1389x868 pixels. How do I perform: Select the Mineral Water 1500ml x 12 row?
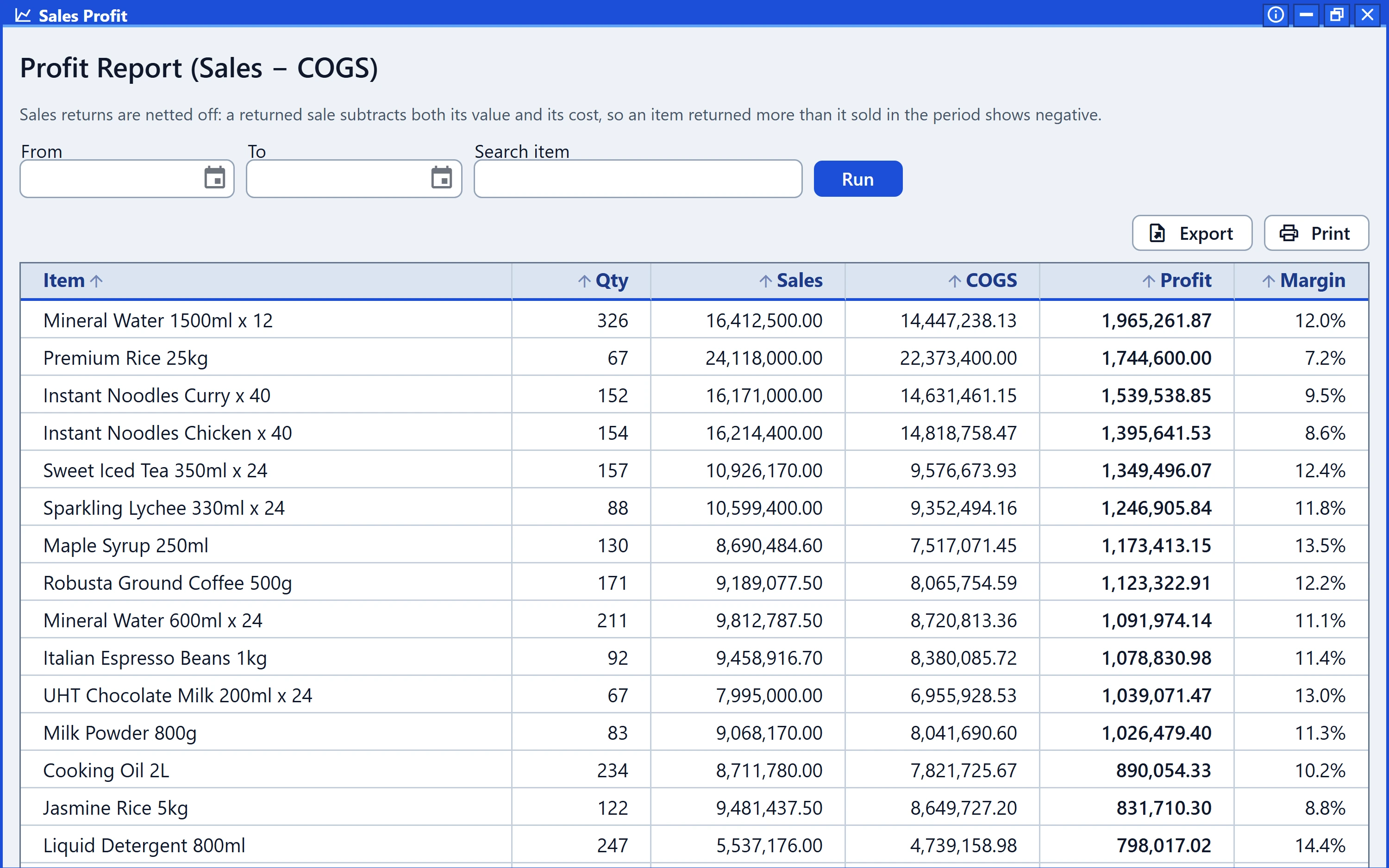[x=694, y=320]
